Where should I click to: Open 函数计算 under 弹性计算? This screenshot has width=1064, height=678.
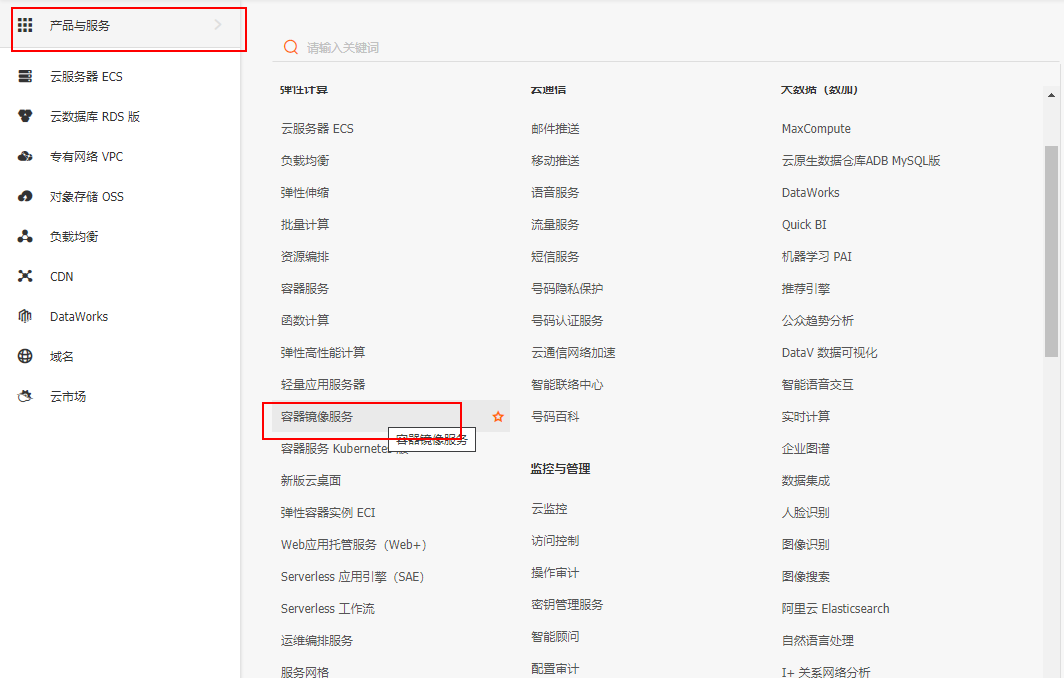click(x=305, y=320)
